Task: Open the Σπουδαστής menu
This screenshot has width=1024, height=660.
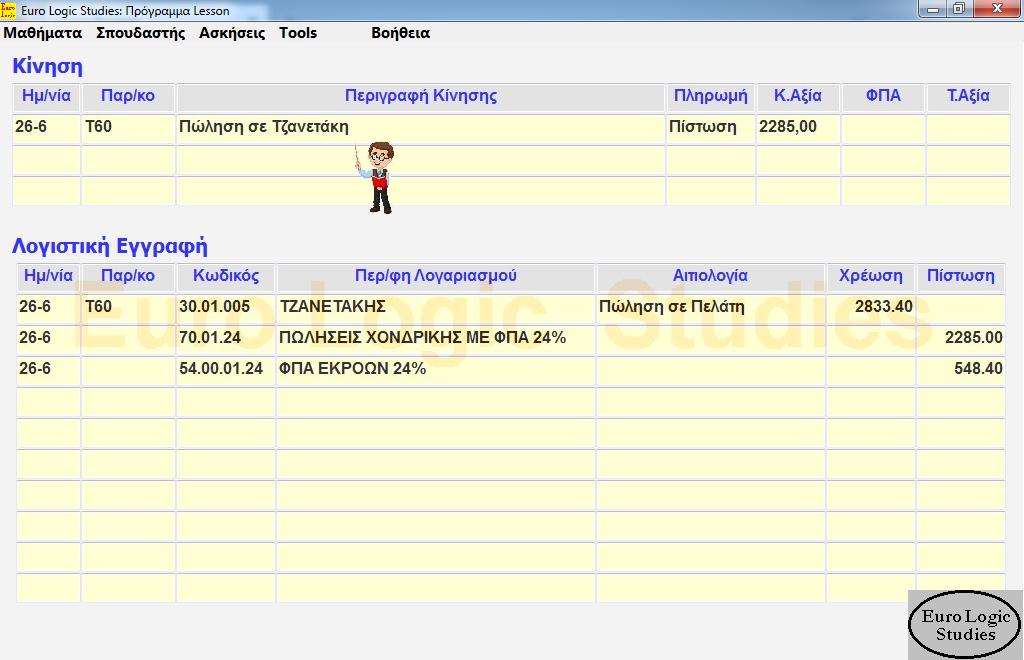Action: coord(141,33)
